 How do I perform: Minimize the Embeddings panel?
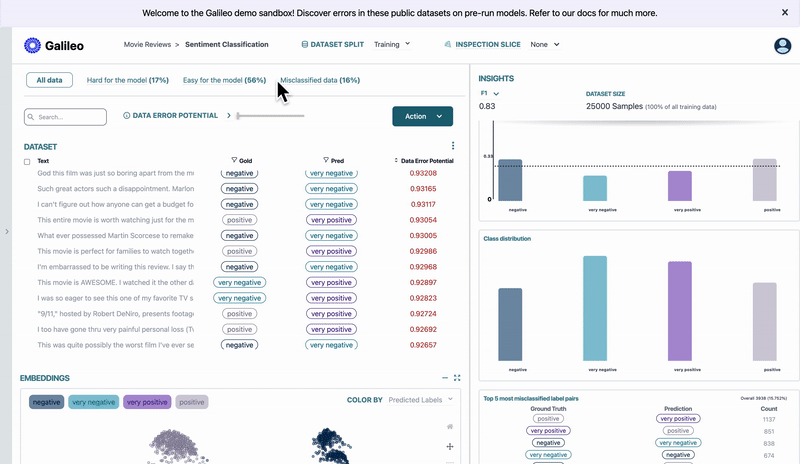point(445,378)
